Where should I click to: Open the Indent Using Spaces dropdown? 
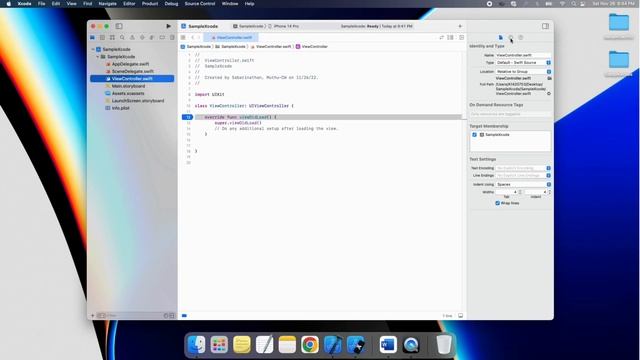click(523, 184)
